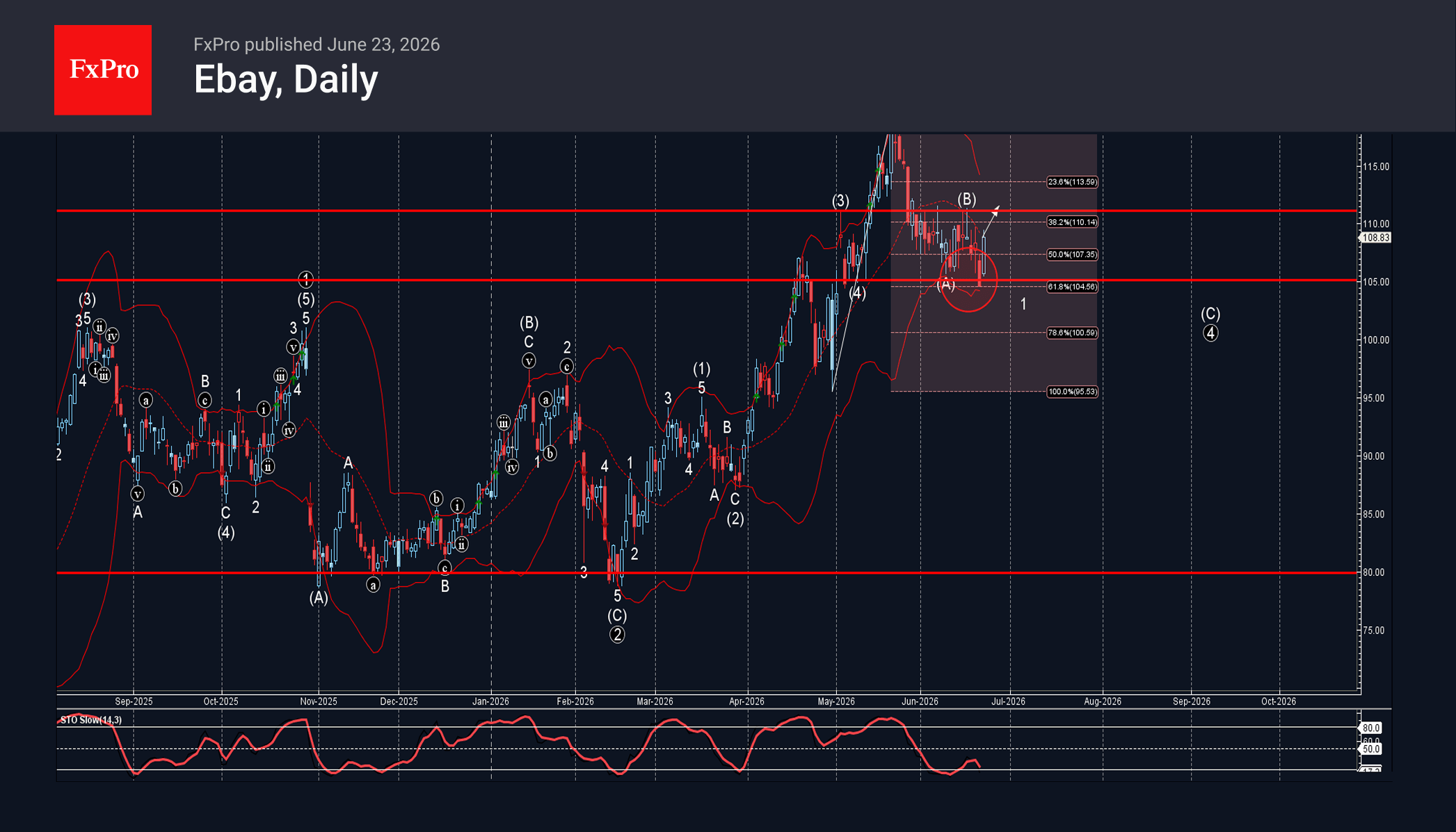This screenshot has height=832, width=1456.
Task: Select the 100.0%(95.53) Fibonacci label
Action: pyautogui.click(x=1072, y=392)
